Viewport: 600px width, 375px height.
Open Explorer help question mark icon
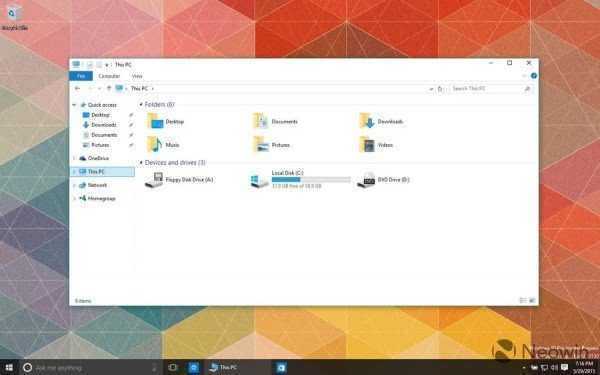tap(533, 76)
